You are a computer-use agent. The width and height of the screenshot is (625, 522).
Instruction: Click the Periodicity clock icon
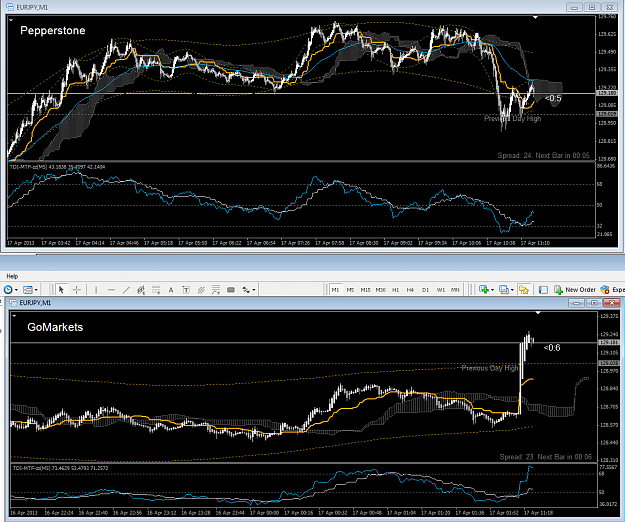(x=8, y=290)
